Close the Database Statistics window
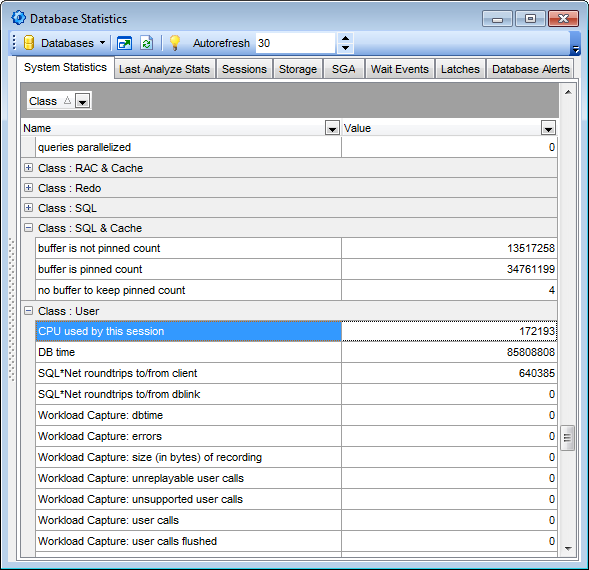Viewport: 589px width, 570px height. [563, 19]
